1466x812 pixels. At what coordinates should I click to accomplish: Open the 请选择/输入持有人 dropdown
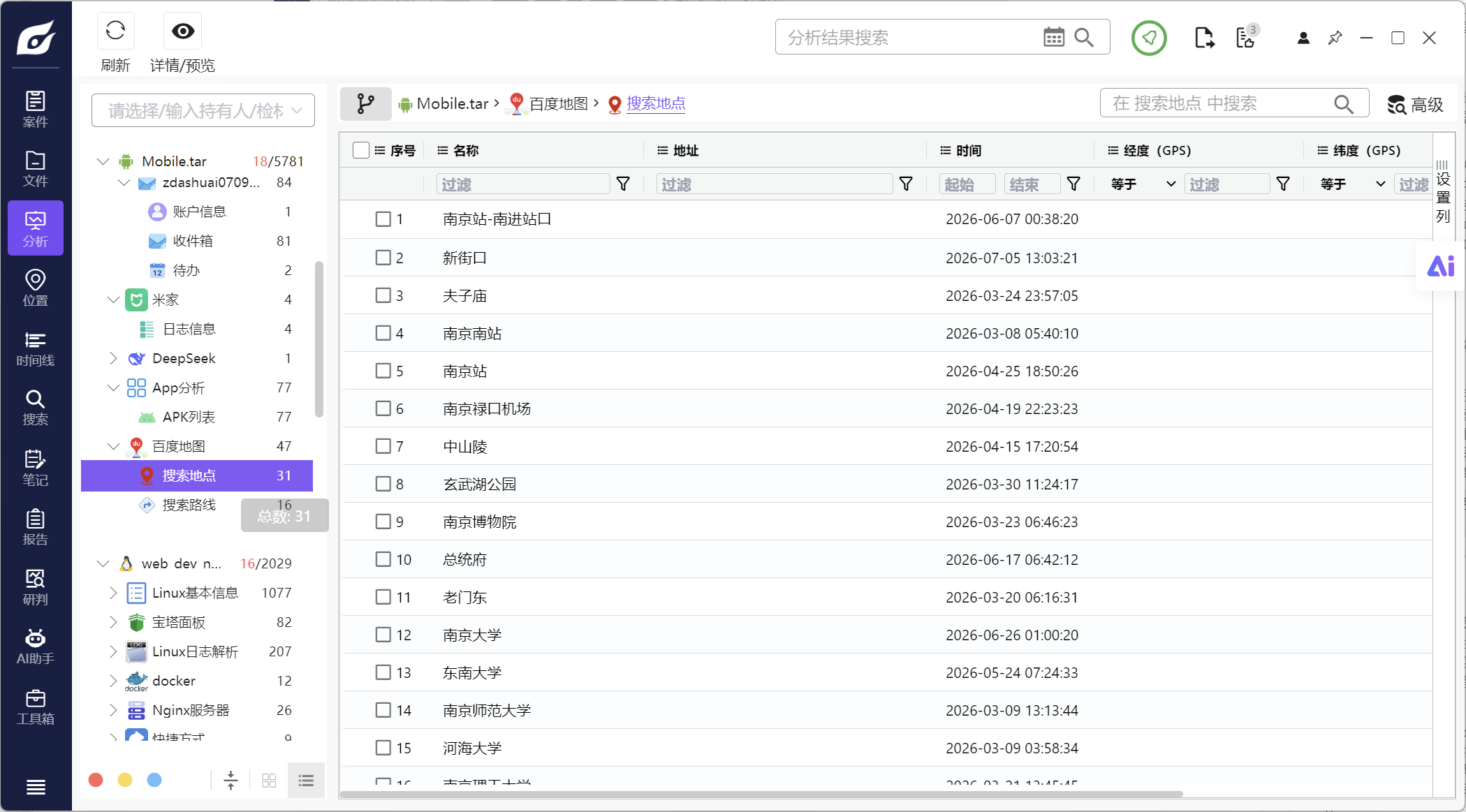click(203, 110)
